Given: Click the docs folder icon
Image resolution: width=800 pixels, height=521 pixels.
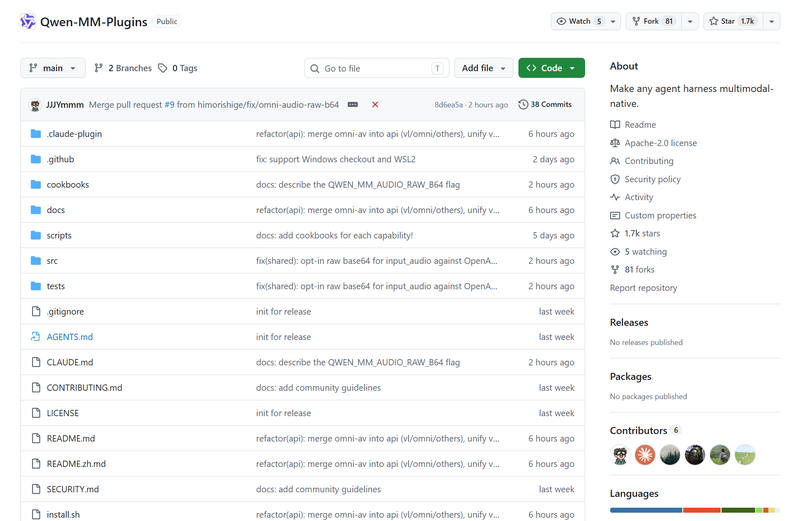Looking at the screenshot, I should pyautogui.click(x=36, y=210).
